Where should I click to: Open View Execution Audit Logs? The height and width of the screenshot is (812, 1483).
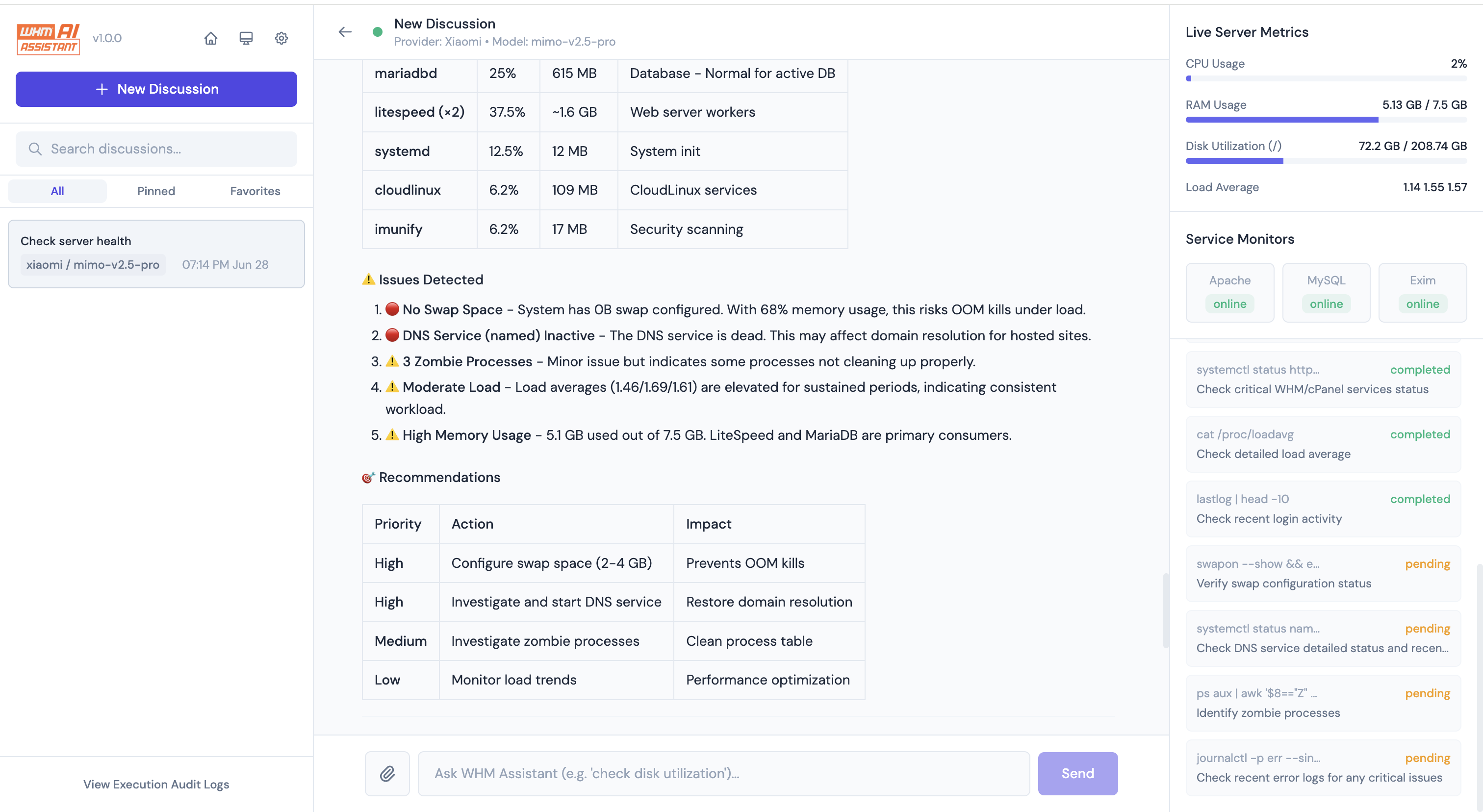click(x=156, y=784)
